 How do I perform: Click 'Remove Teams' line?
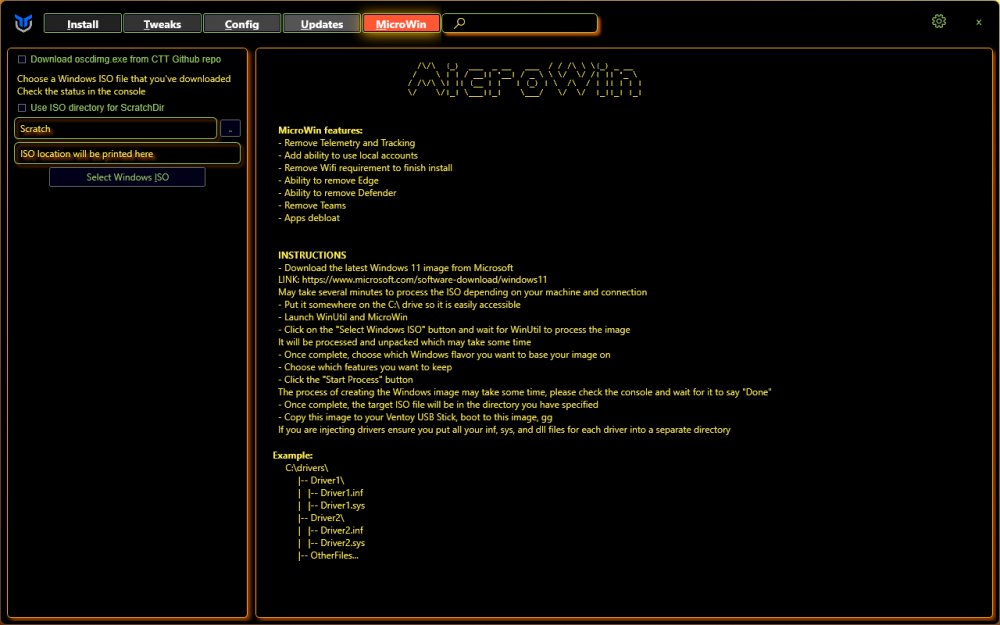coord(312,205)
